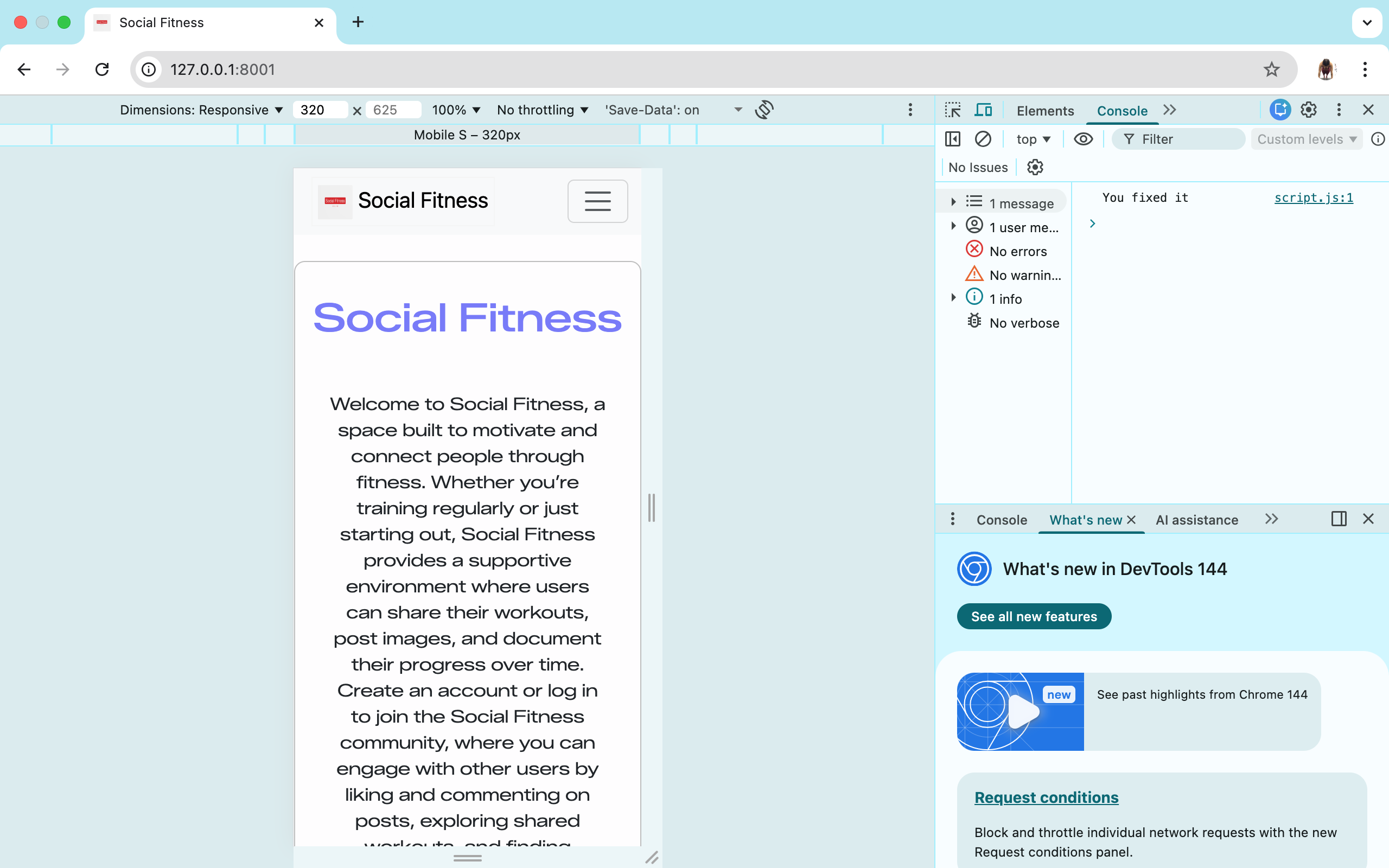Reload the page with the refresh icon
The image size is (1389, 868).
102,69
